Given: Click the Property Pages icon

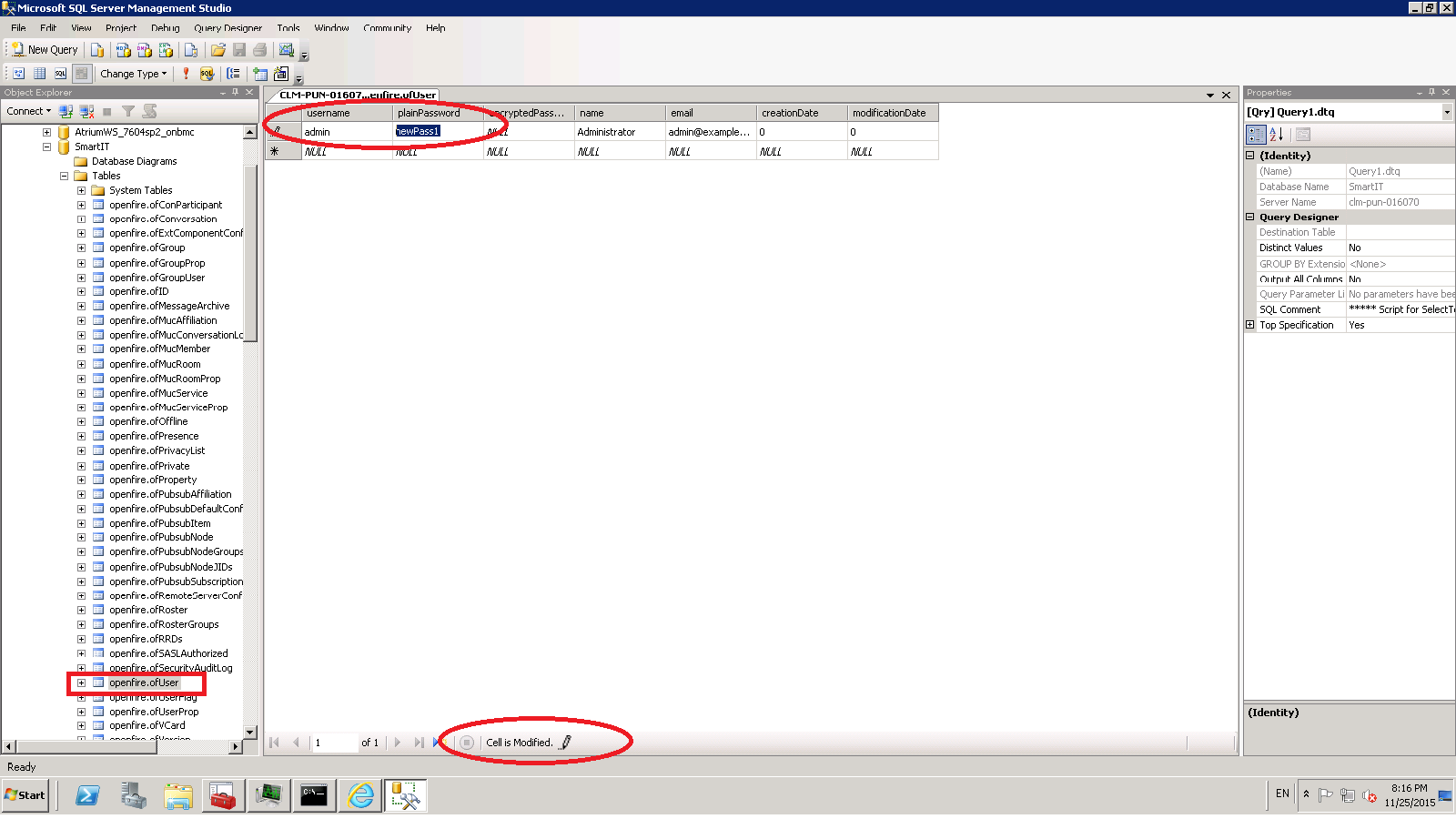Looking at the screenshot, I should 1303,135.
